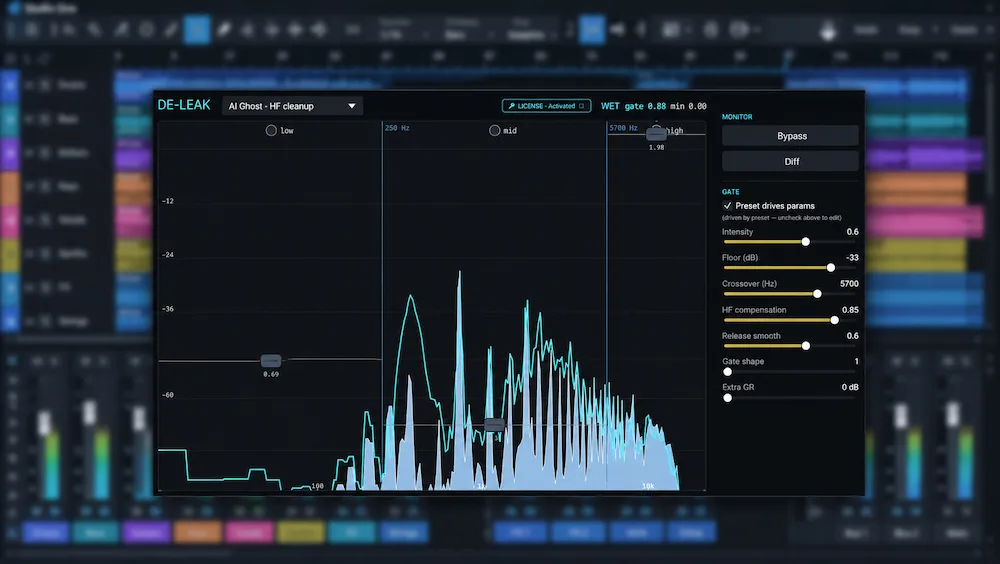
Task: Click the Release smooth value 0.6
Action: pos(852,336)
